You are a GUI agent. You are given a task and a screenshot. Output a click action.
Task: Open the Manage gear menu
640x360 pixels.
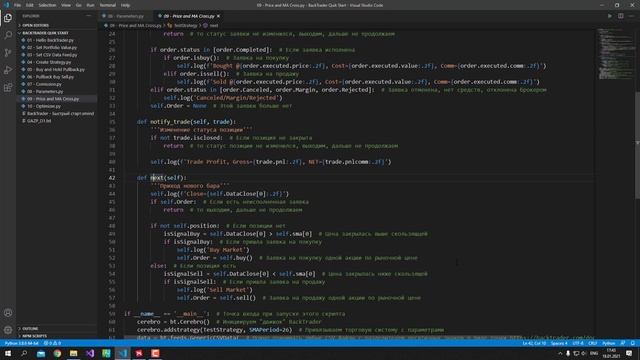(x=8, y=330)
